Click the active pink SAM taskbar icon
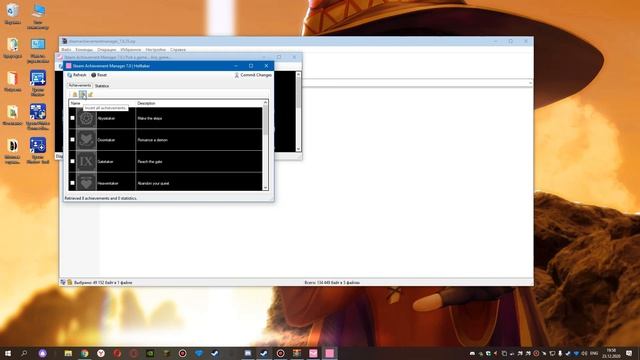Viewport: 640px width, 360px height. [x=329, y=353]
